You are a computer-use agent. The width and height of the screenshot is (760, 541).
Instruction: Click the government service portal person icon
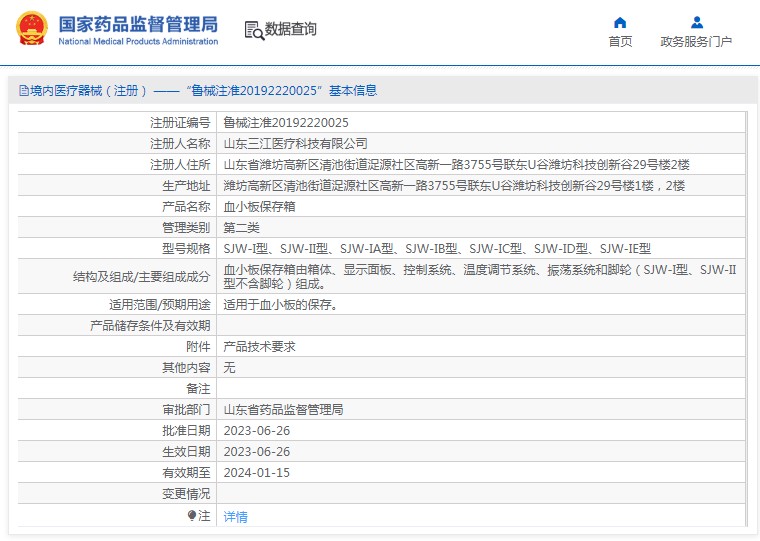tap(697, 22)
